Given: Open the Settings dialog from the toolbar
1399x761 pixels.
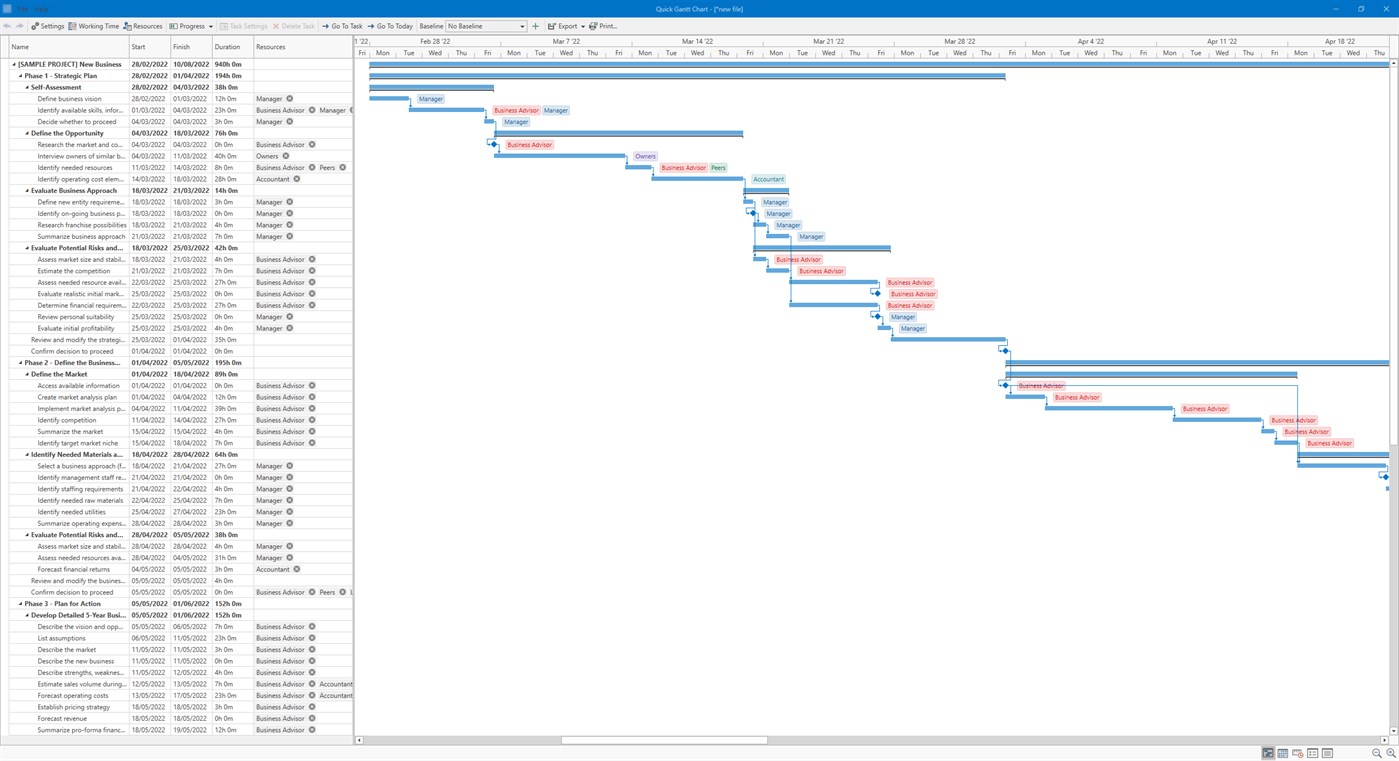Looking at the screenshot, I should [x=49, y=26].
